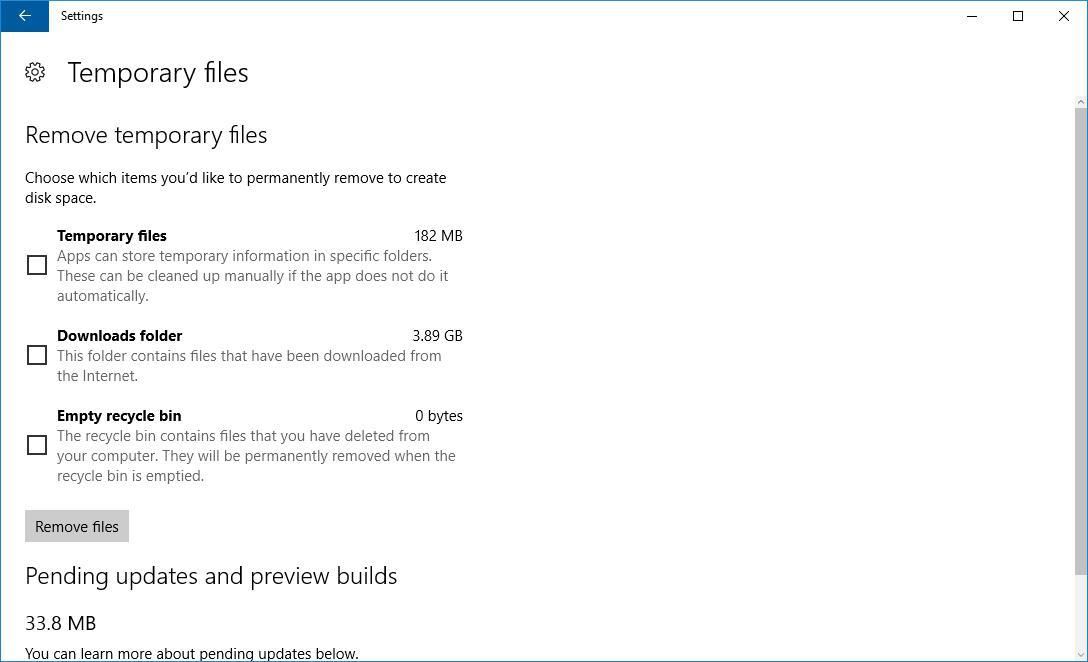Click the scrollbar track below the thumb
Screen dimensions: 1088x662
(x=1080, y=615)
